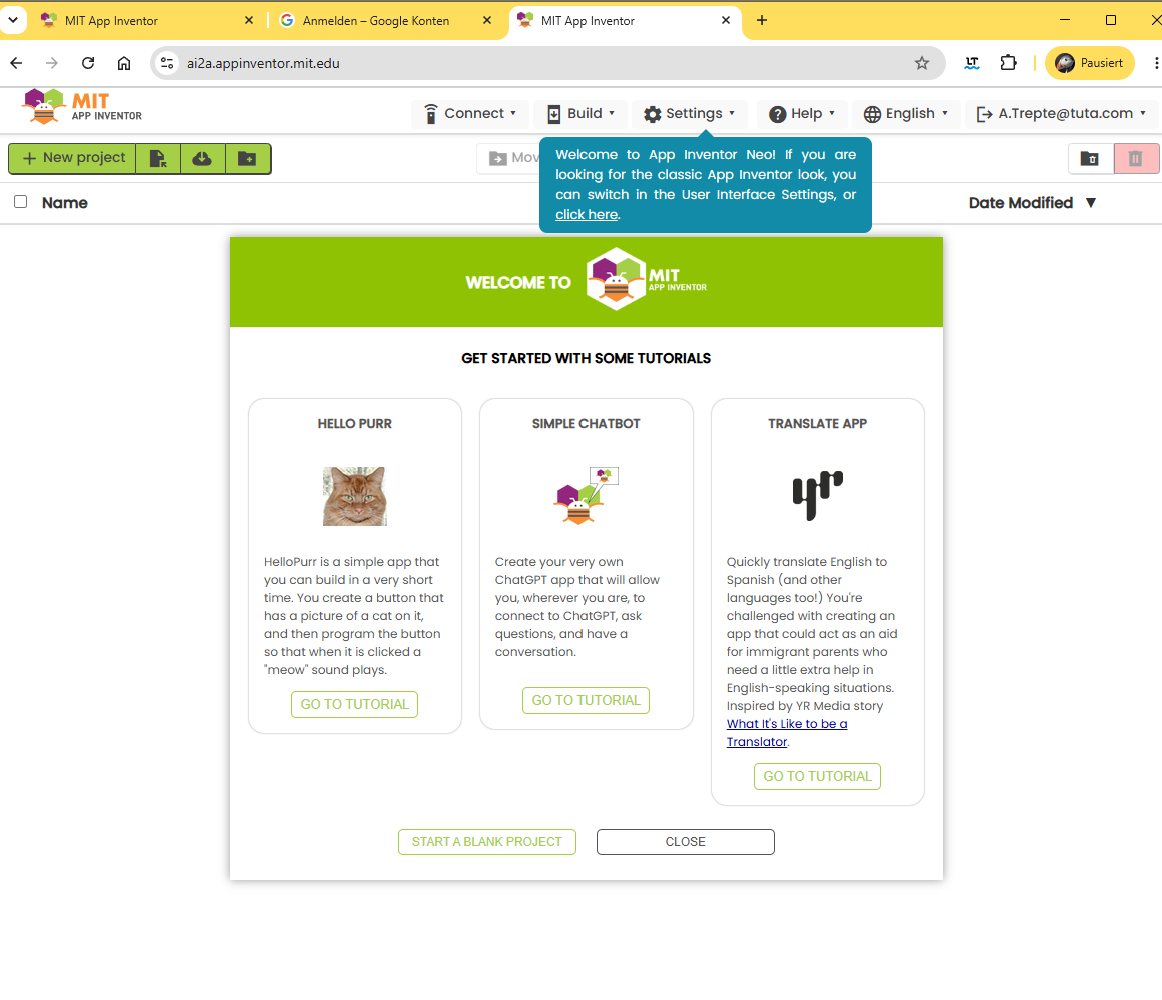Click the LanguageTool extension icon

[x=972, y=63]
